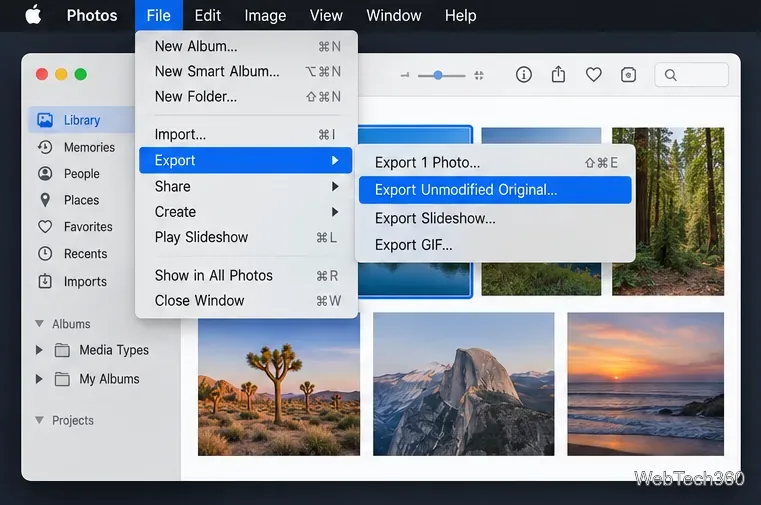Viewport: 761px width, 505px height.
Task: Open the Photos app menu
Action: coord(92,16)
